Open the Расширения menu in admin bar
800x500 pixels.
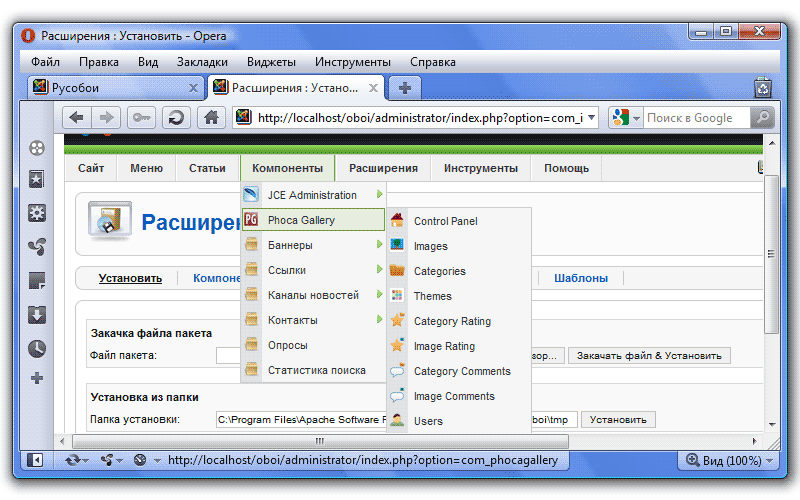point(383,168)
